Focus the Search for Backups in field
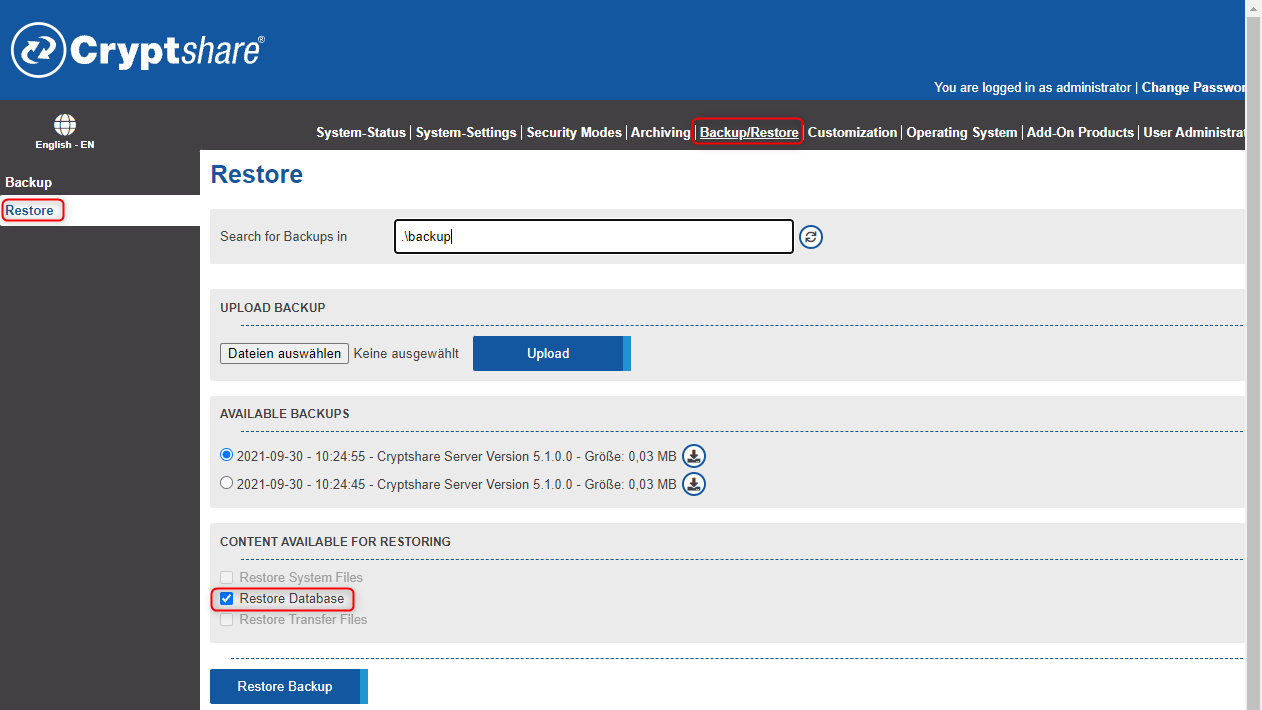1262x710 pixels. 594,237
